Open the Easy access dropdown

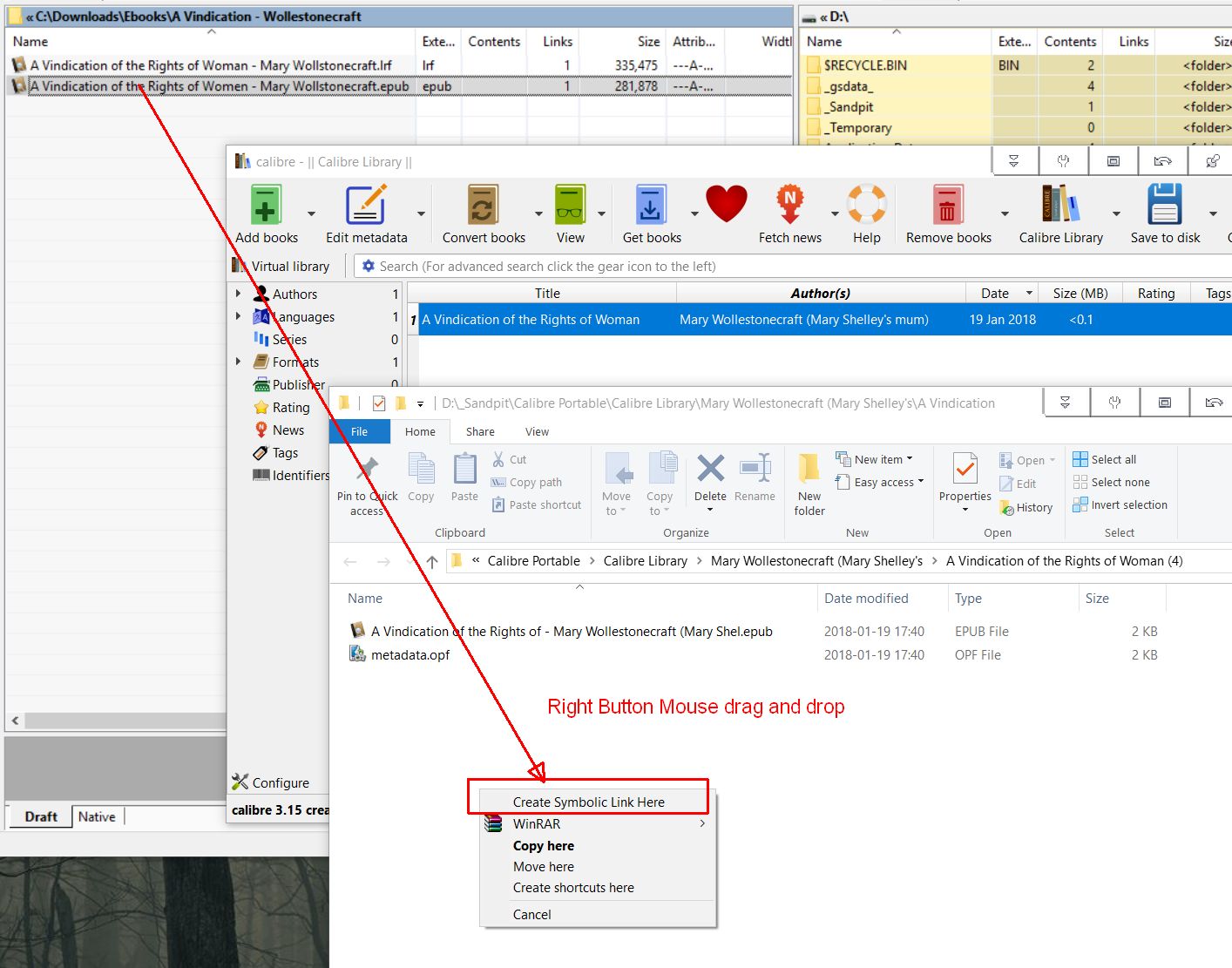point(879,482)
